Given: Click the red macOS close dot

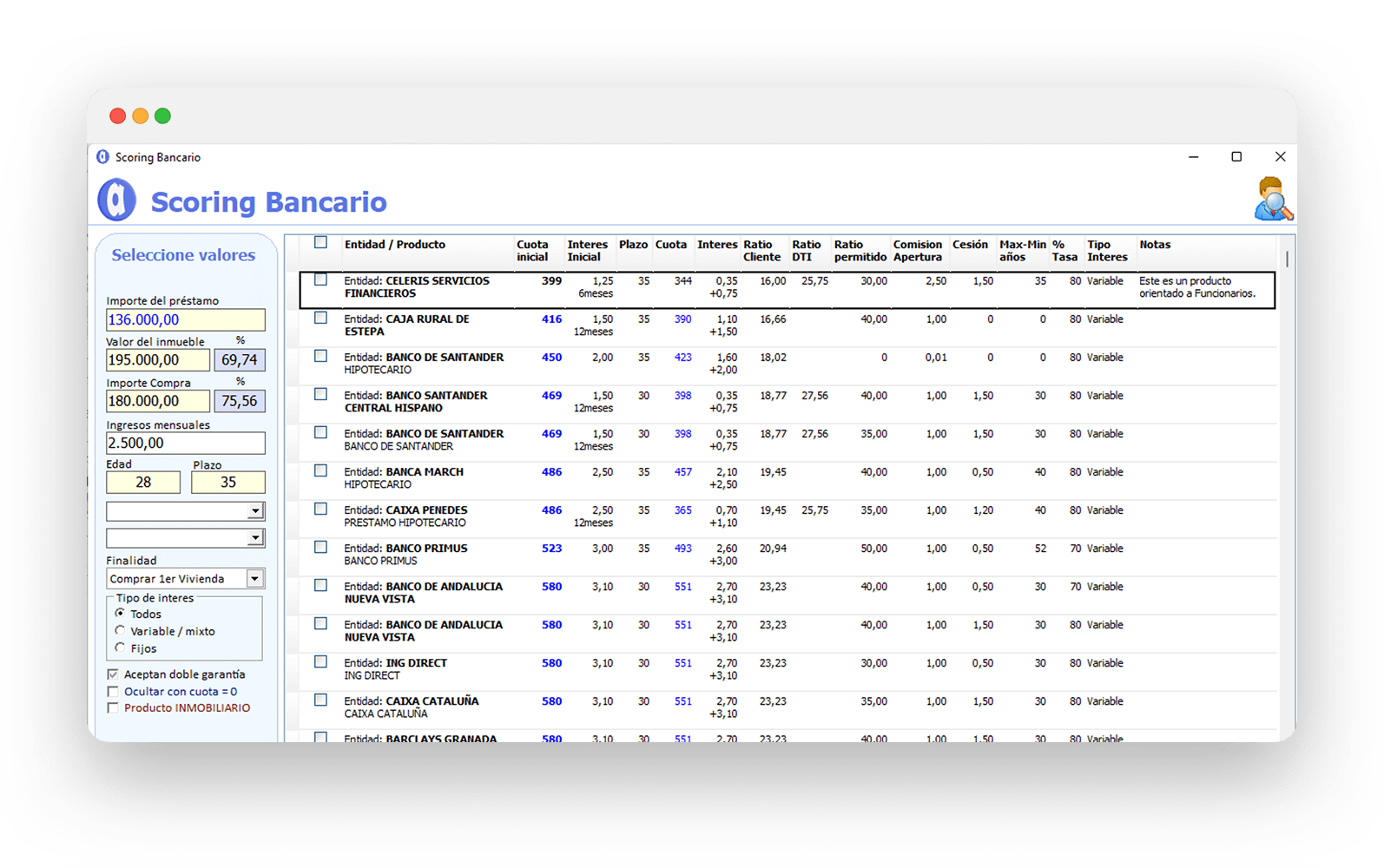Looking at the screenshot, I should coord(117,115).
